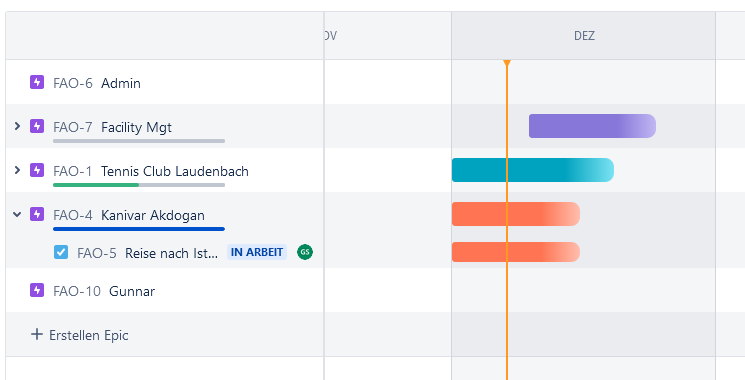Select the Gunnar epic title
This screenshot has width=745, height=380.
pos(132,291)
